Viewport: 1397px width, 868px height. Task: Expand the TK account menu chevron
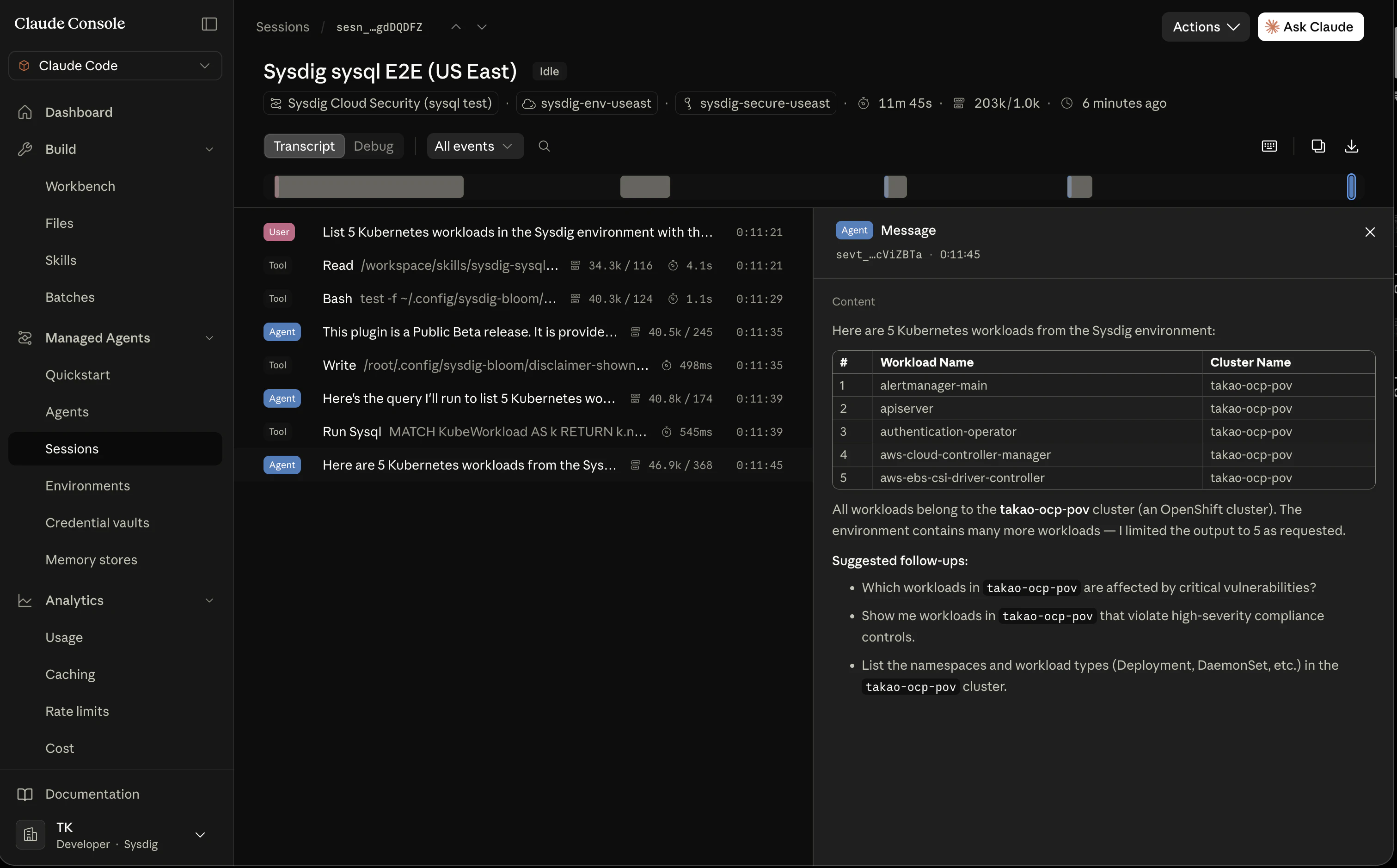(x=200, y=835)
